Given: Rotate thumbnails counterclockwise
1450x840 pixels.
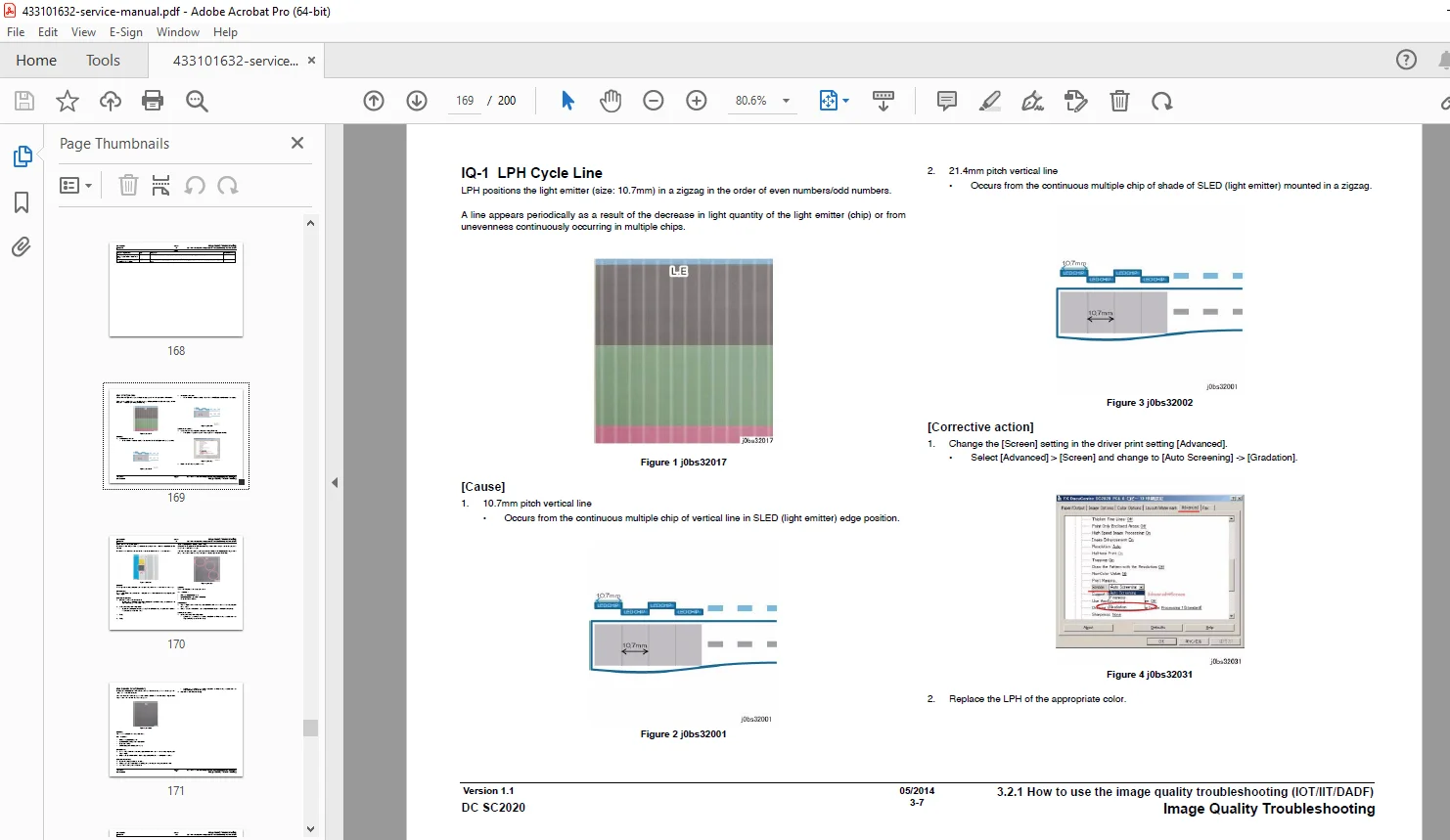Looking at the screenshot, I should [195, 185].
